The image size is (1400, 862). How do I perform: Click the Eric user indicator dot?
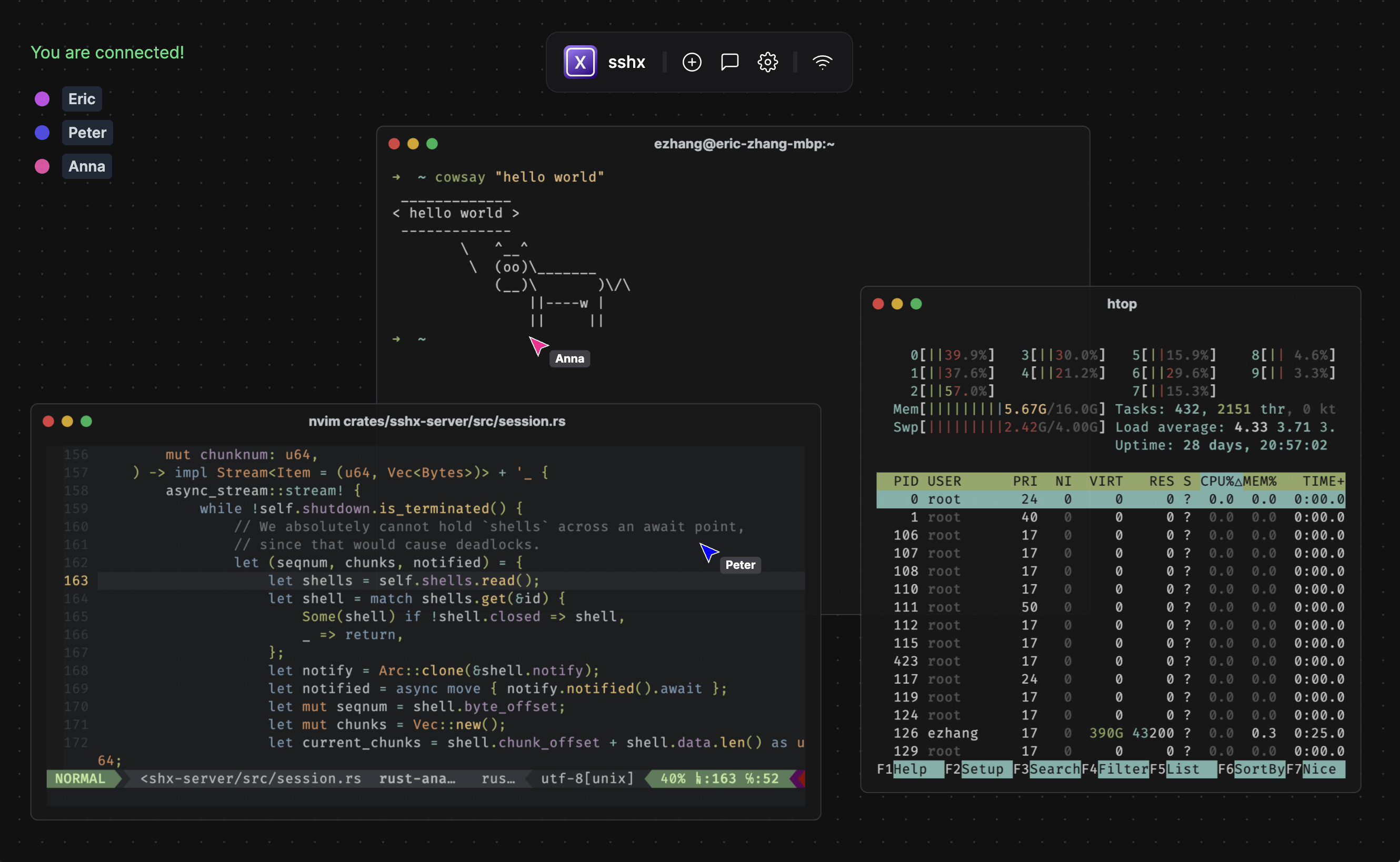pos(41,97)
